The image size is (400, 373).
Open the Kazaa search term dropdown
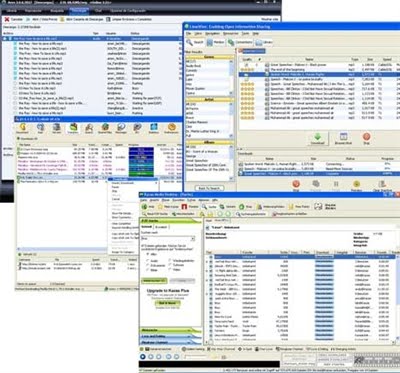point(192,239)
